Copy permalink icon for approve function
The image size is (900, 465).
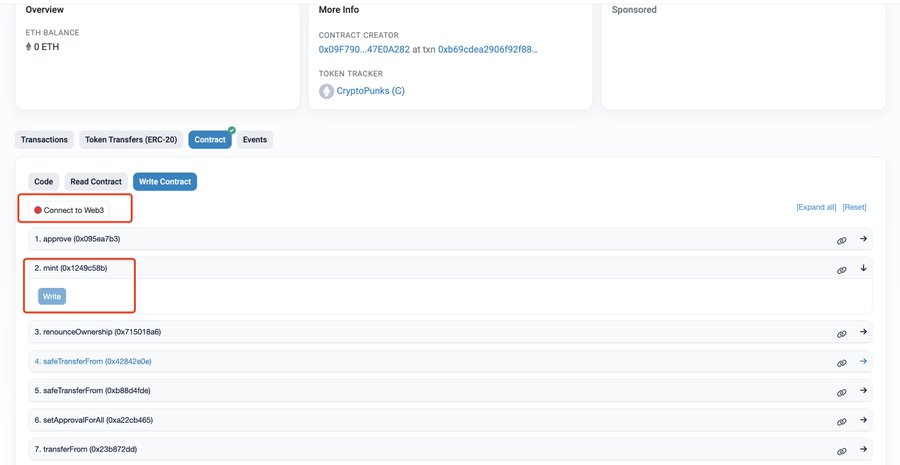coord(842,240)
